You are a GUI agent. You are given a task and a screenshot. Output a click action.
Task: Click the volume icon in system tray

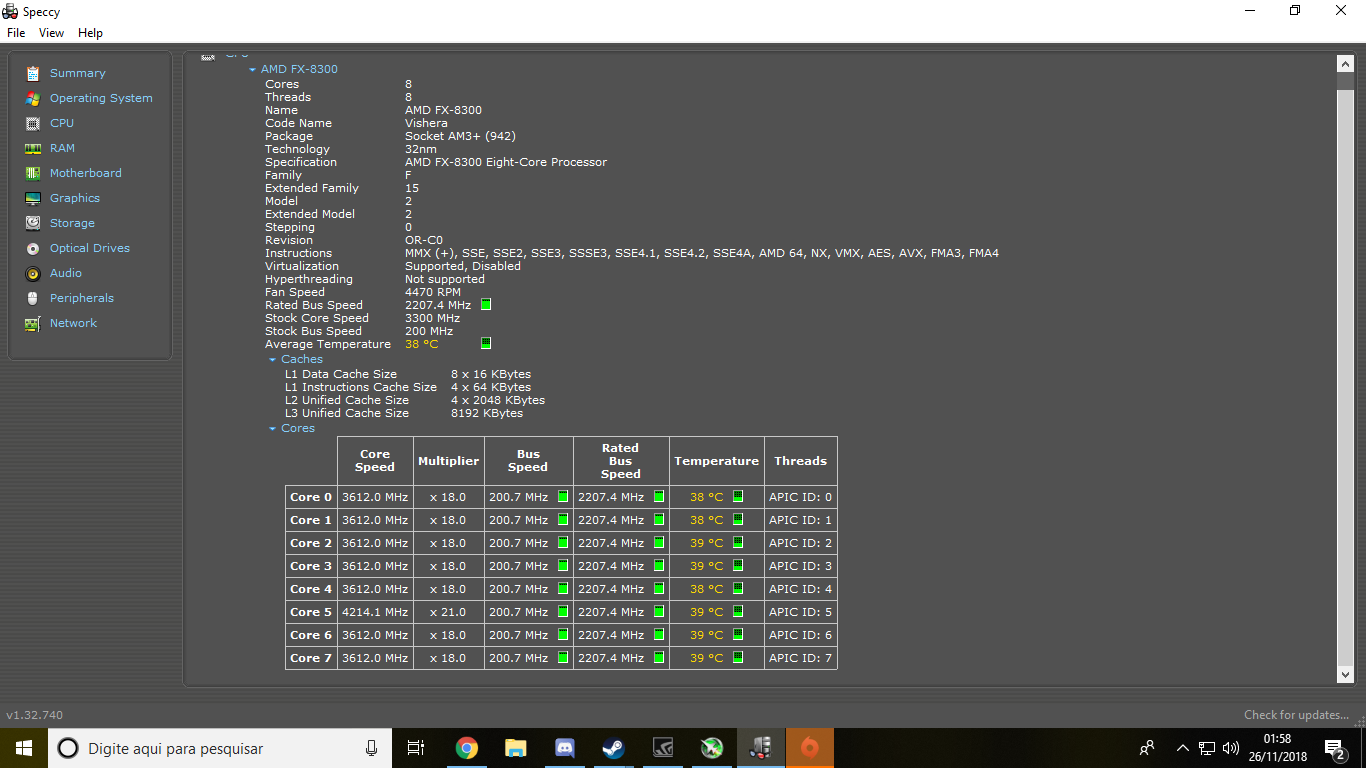pos(1232,748)
